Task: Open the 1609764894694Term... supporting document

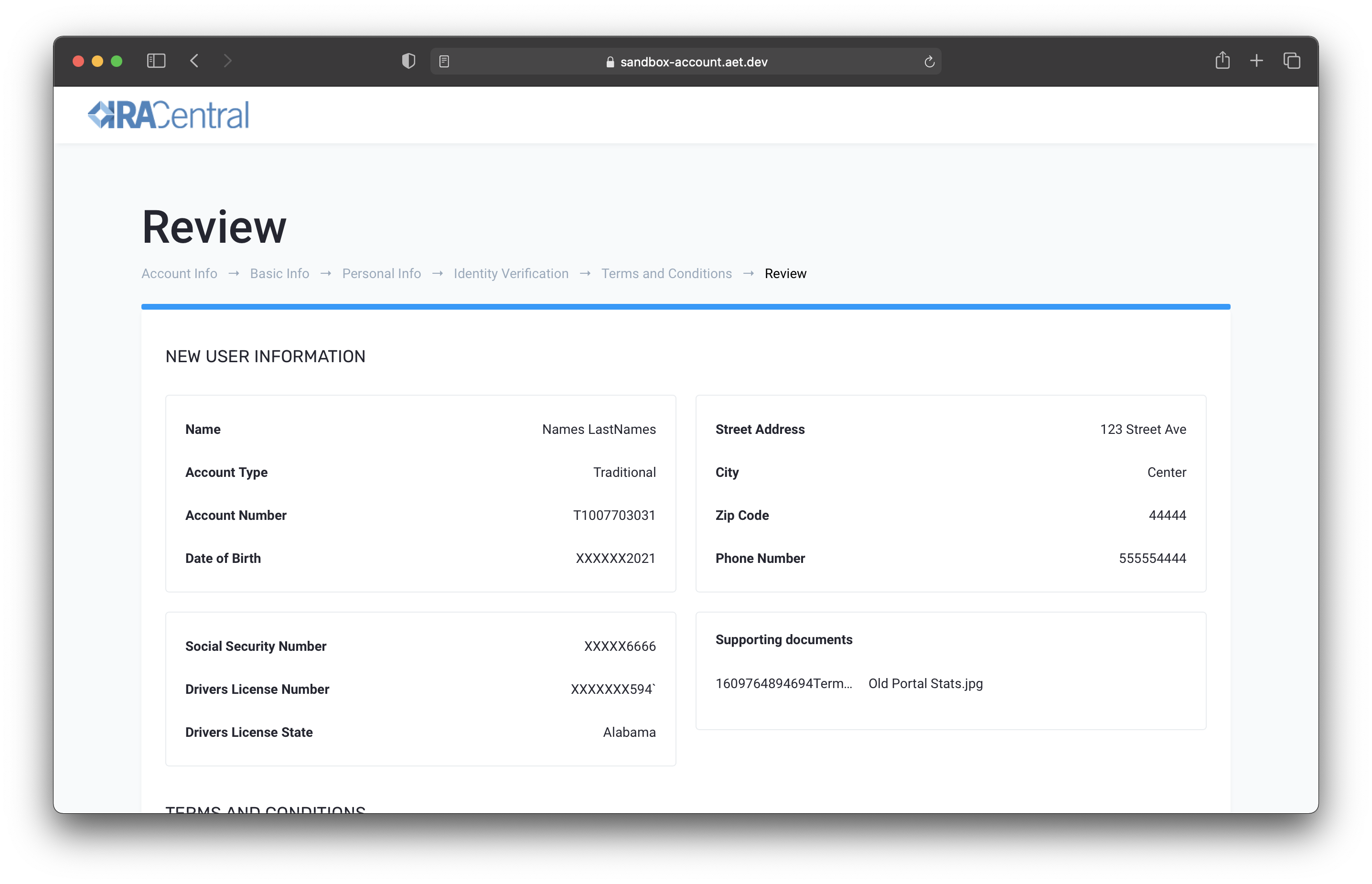Action: coord(783,684)
